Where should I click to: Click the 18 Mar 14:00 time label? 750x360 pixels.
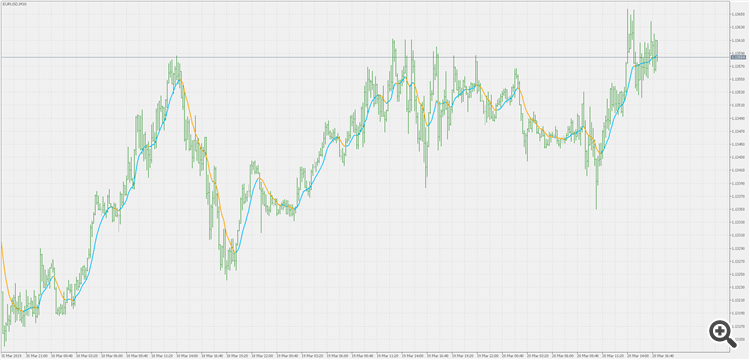(x=187, y=356)
